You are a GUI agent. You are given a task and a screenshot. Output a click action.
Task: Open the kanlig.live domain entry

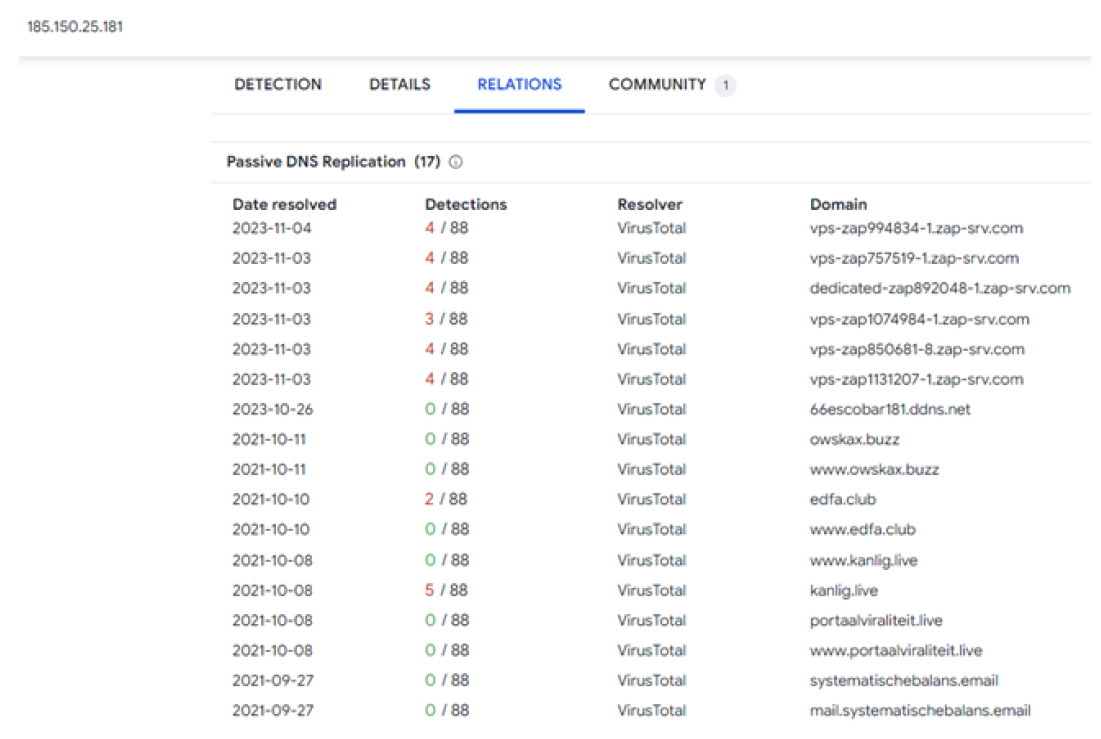click(x=844, y=590)
